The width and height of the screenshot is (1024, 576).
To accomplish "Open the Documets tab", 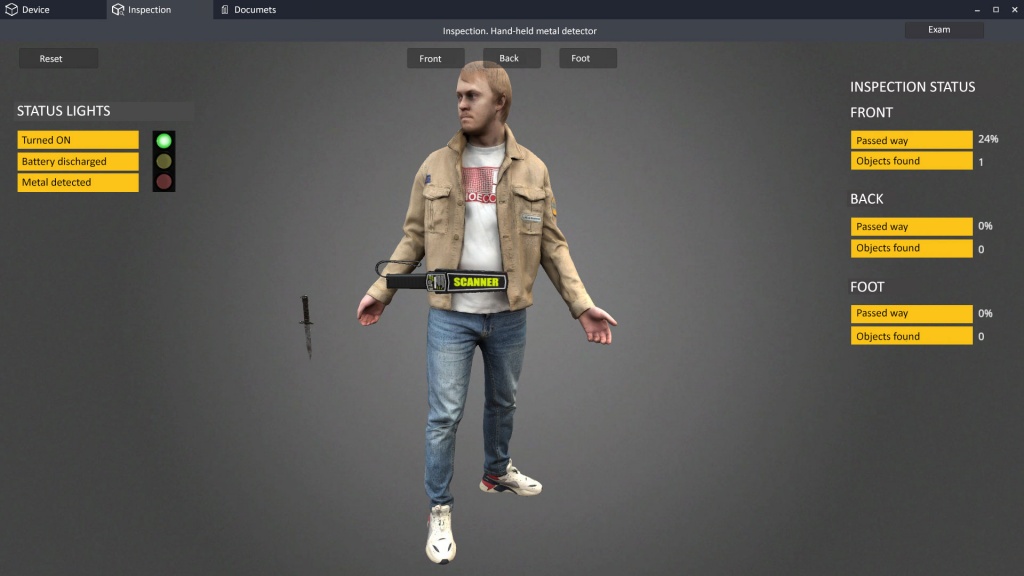I will click(252, 9).
